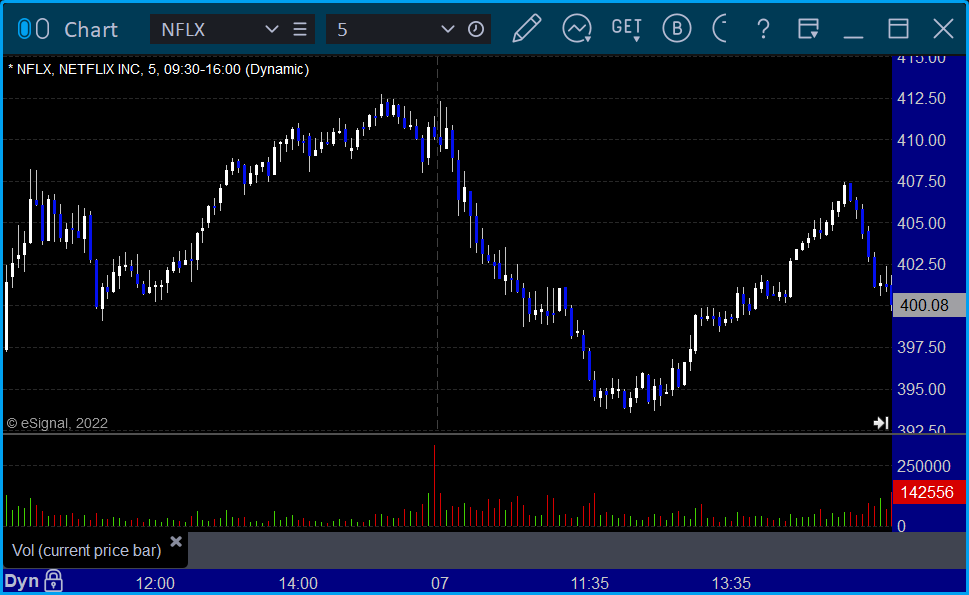Expand the interval dropdown chevron beside 5
Viewport: 969px width, 595px height.
[447, 29]
